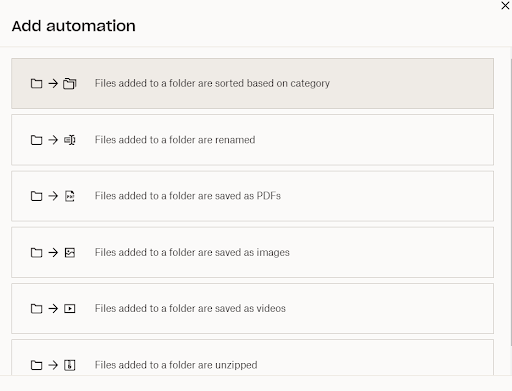The image size is (512, 391).
Task: Click folder icon in sorted by category row
Action: point(36,83)
